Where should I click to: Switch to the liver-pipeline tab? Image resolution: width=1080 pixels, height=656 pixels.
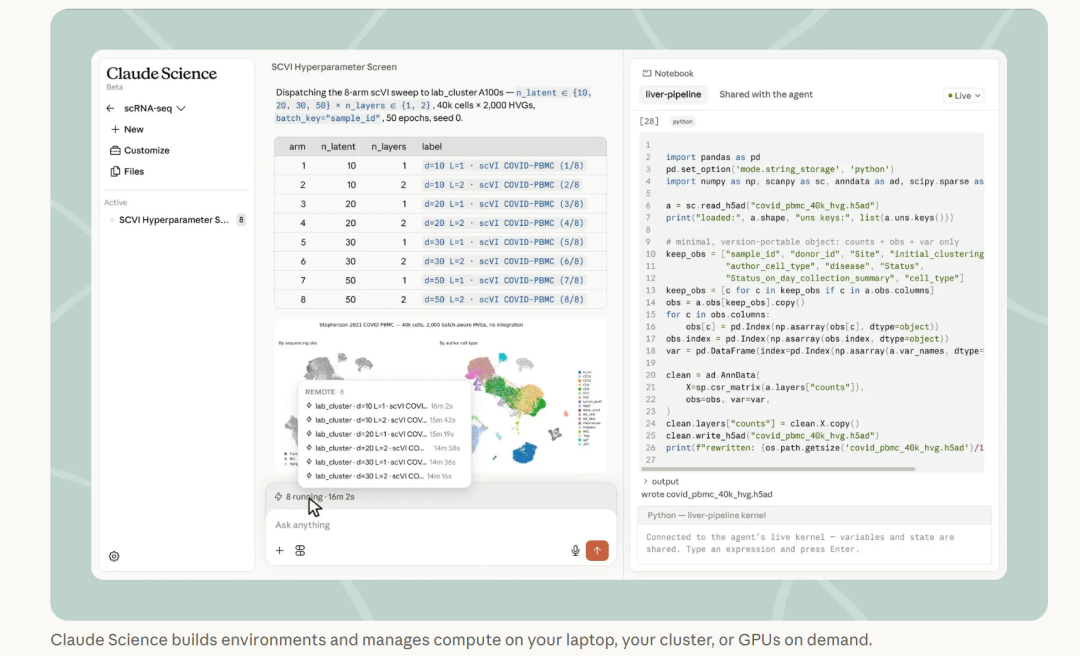(673, 94)
